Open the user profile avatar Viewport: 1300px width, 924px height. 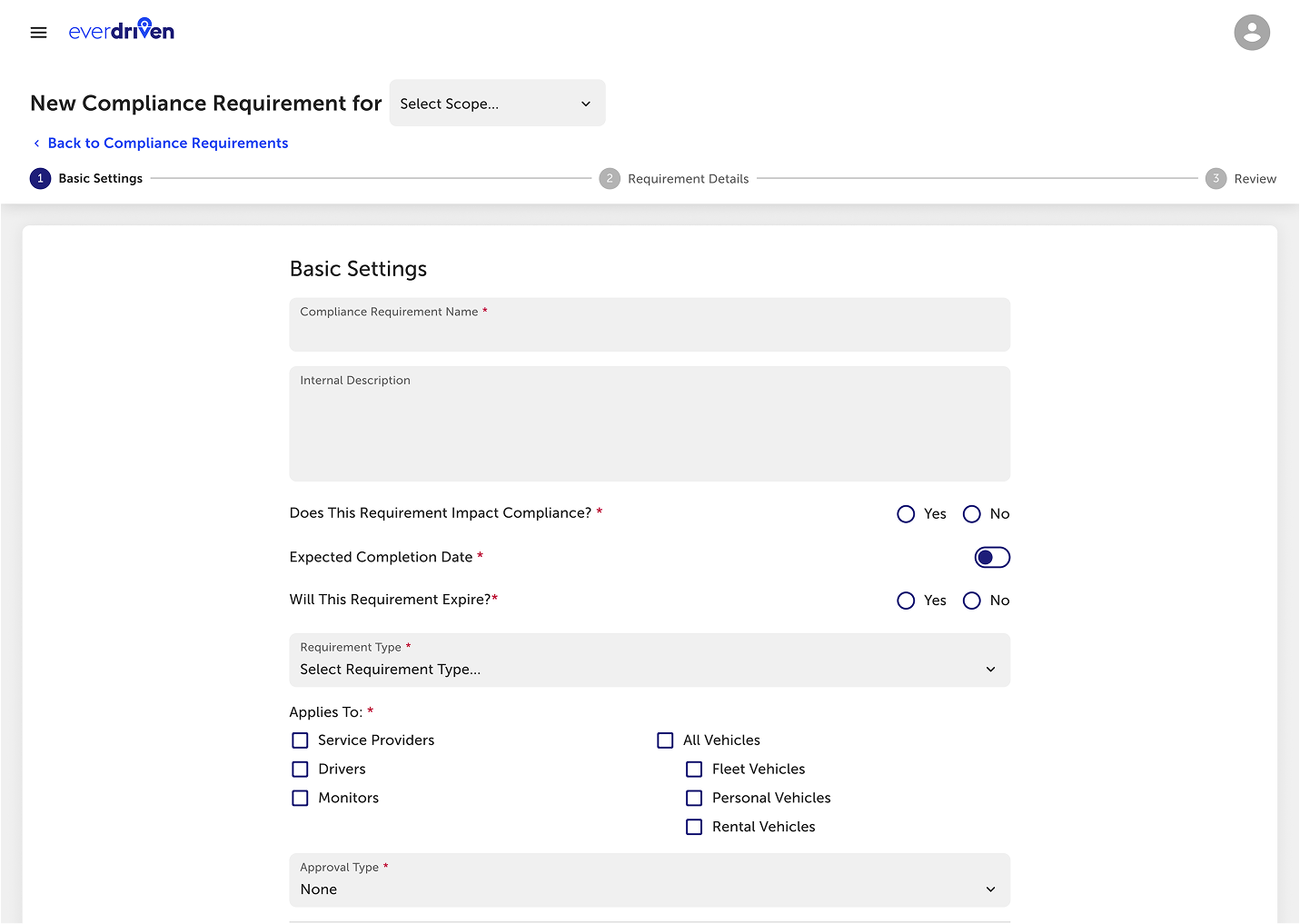tap(1251, 33)
